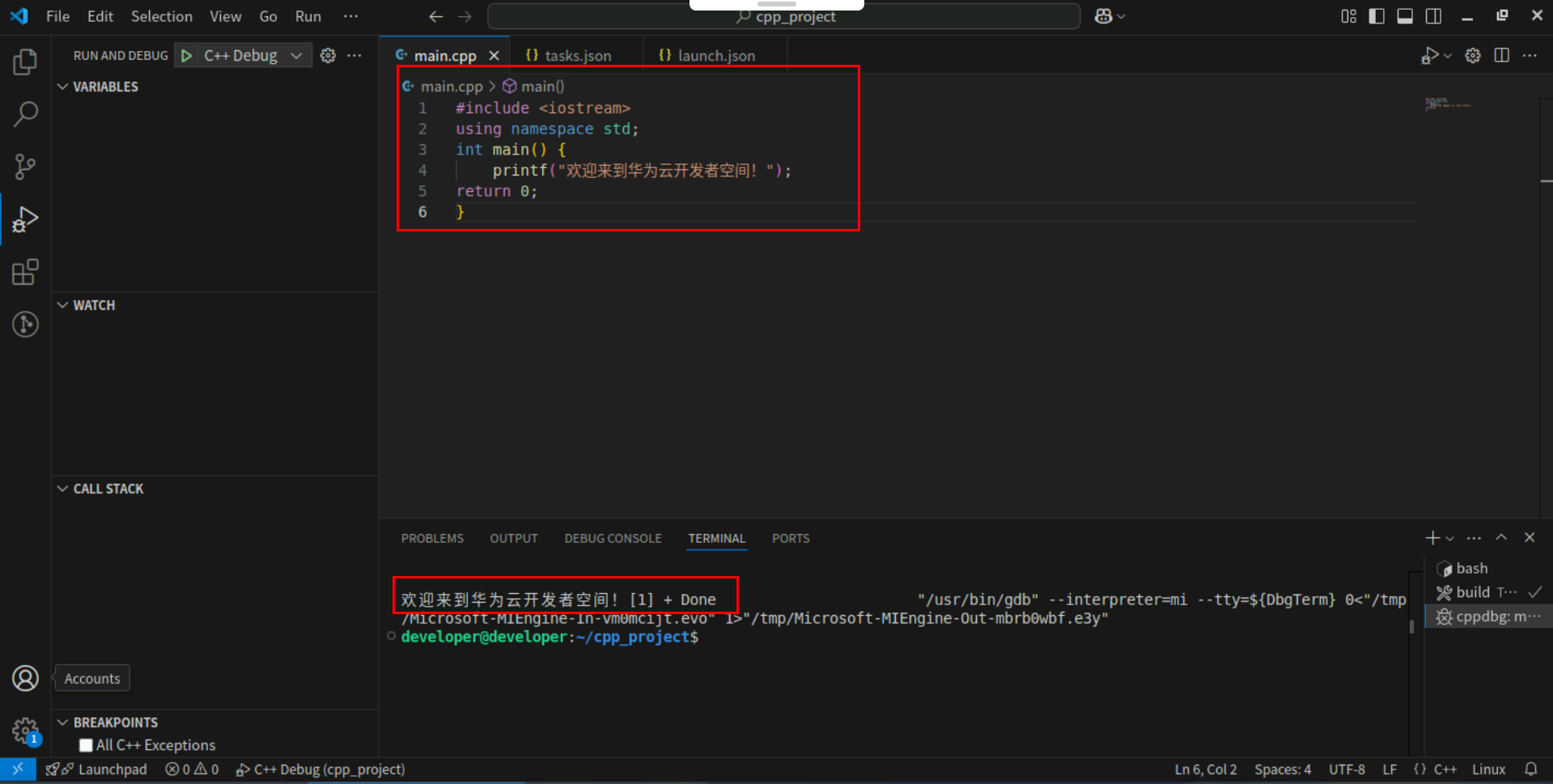Open notifications bell in status bar
Viewport: 1553px width, 784px height.
pos(1531,769)
